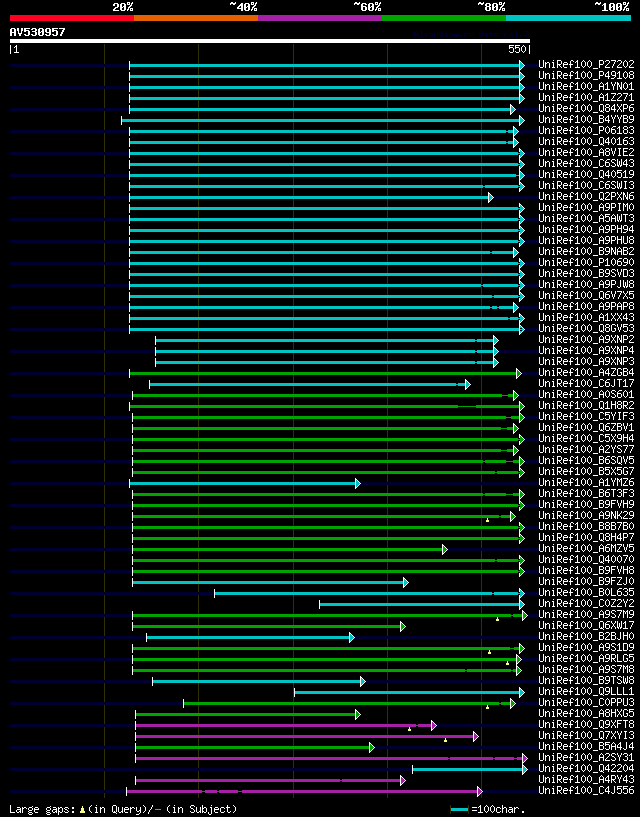Screen dimensions: 640x817
Task: Click the cyan alignment bar of UniRef100_C0Z2Y2
Action: pyautogui.click(x=421, y=604)
